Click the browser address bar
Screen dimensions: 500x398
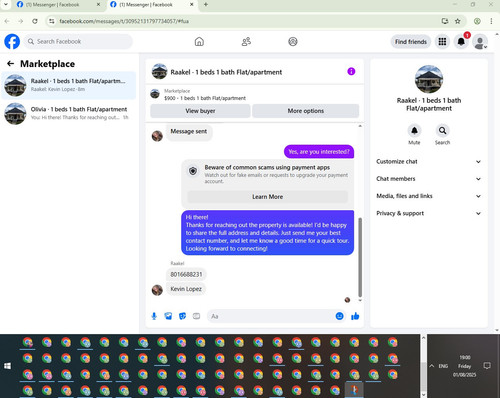click(247, 21)
